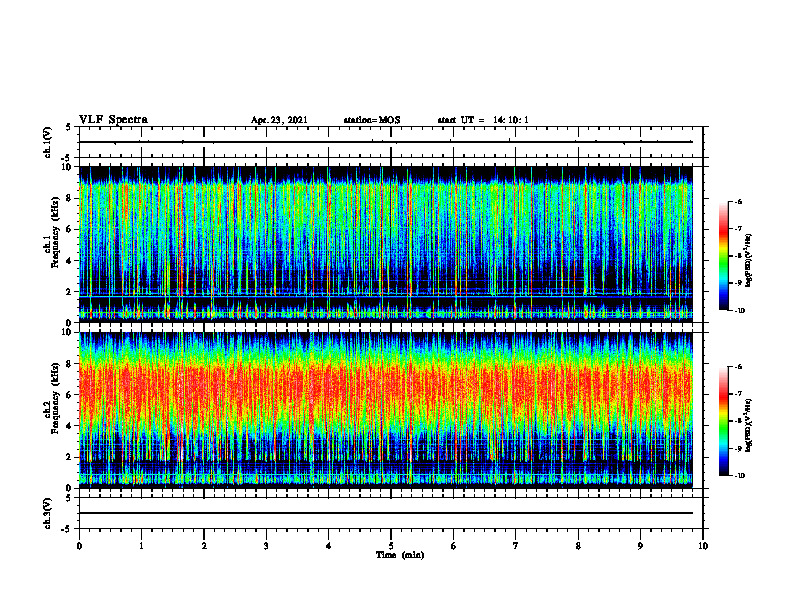Click time axis tick label 1
792x612 pixels.
click(141, 546)
